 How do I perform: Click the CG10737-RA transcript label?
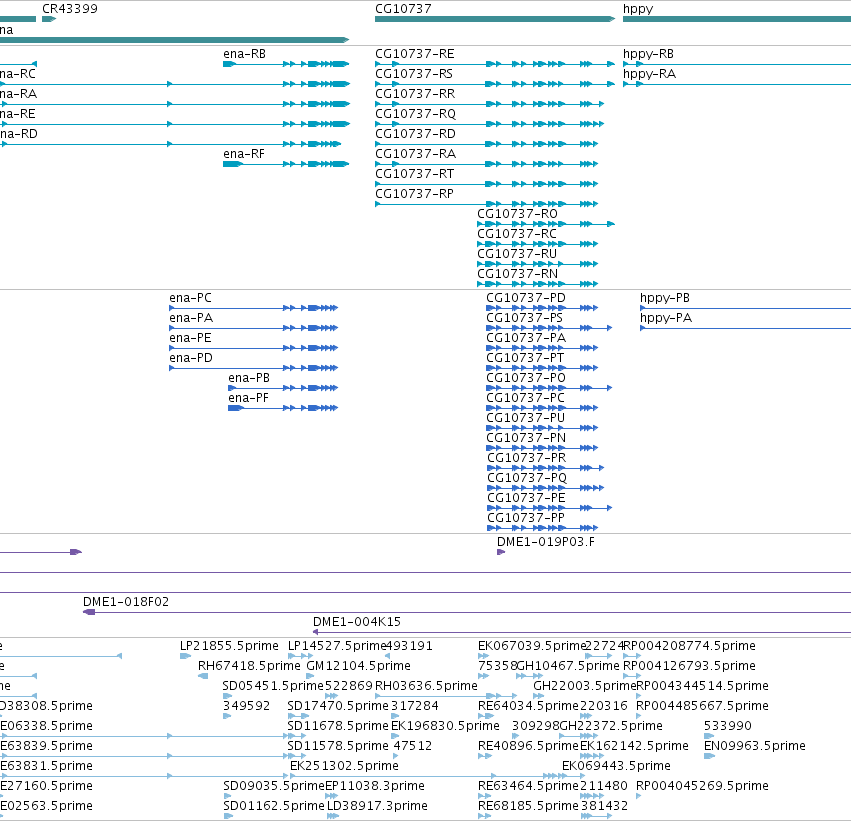tap(415, 154)
